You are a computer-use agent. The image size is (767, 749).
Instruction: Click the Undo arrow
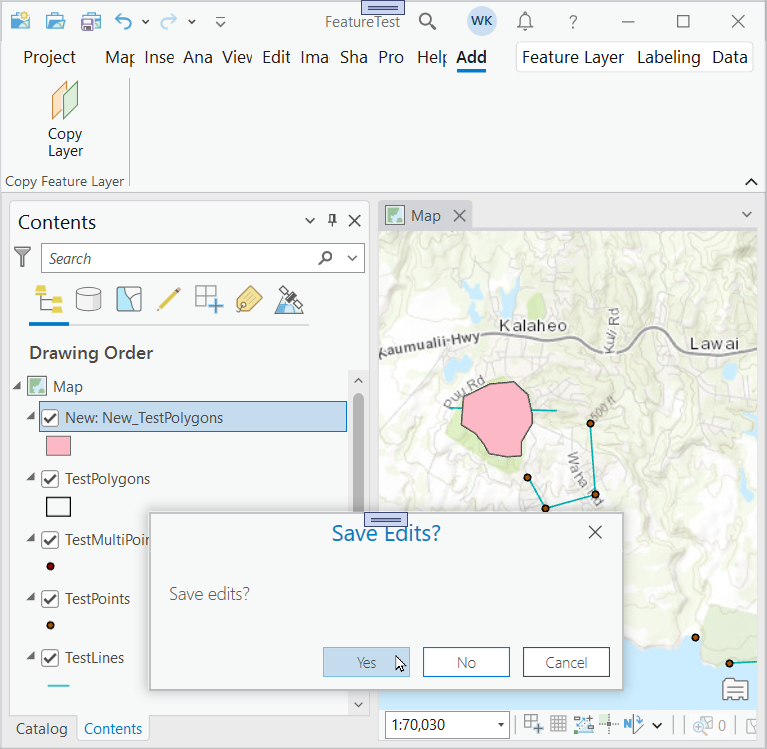[x=123, y=22]
